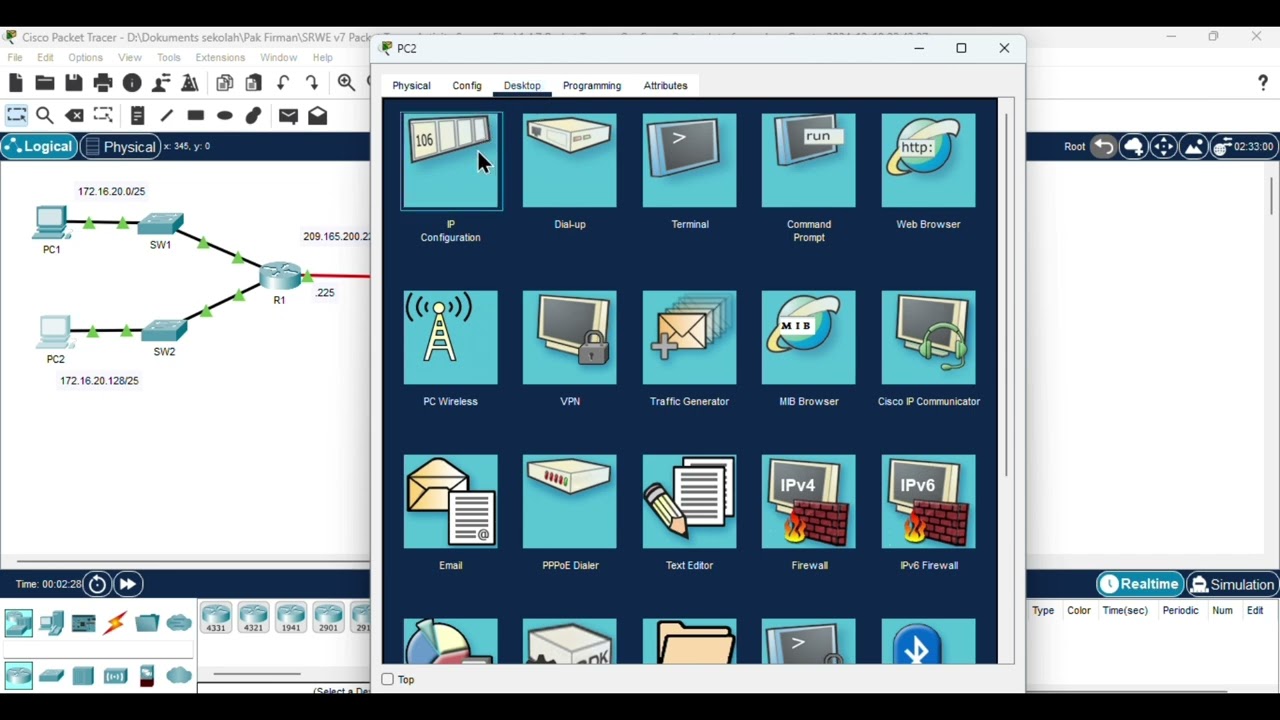The image size is (1280, 720).
Task: Open the File menu
Action: [x=15, y=58]
